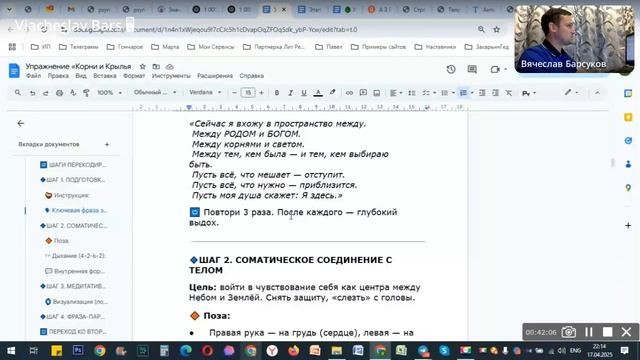Pick a text color
Viewport: 640px width, 360px height.
click(x=318, y=93)
